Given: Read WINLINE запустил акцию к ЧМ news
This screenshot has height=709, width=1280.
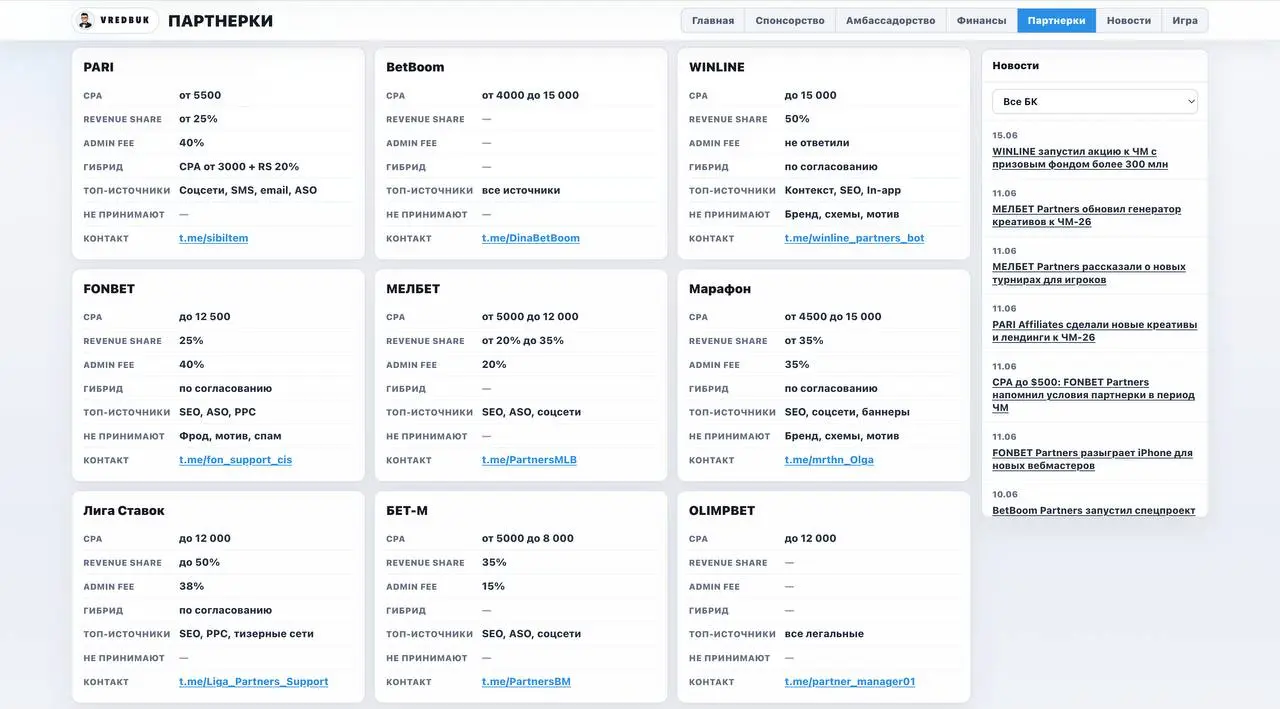Looking at the screenshot, I should (1080, 158).
